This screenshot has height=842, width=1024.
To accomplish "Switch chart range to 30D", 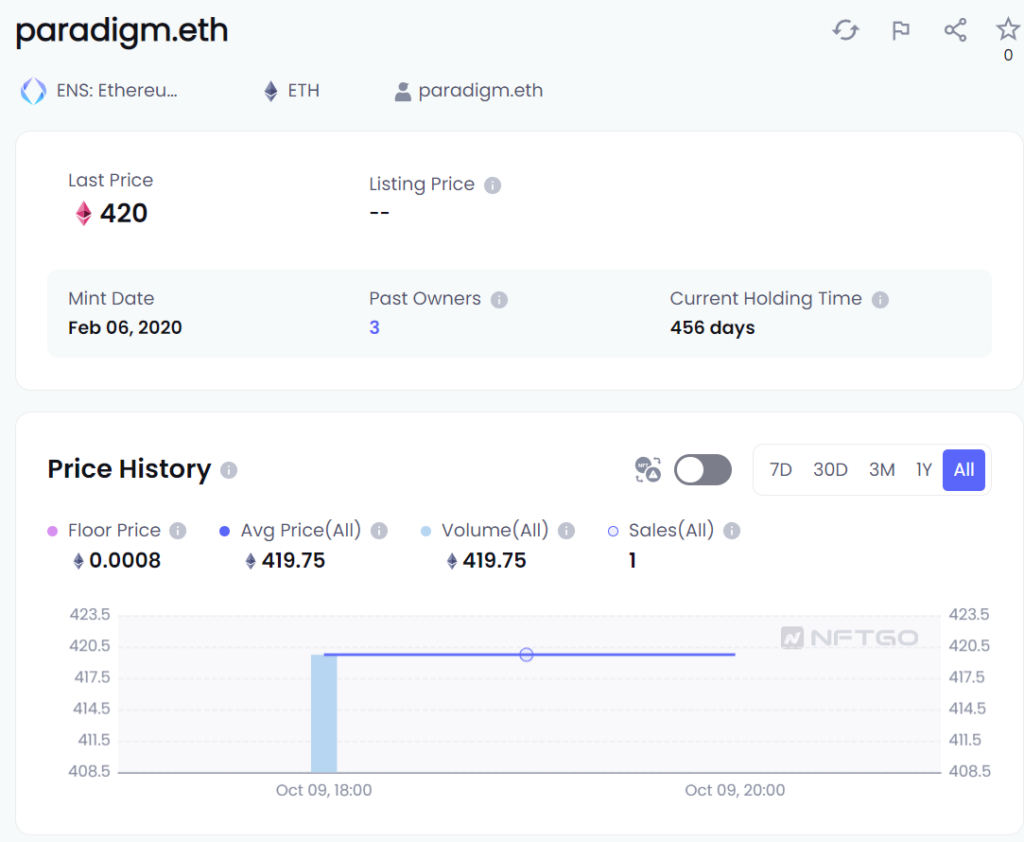I will coord(830,470).
